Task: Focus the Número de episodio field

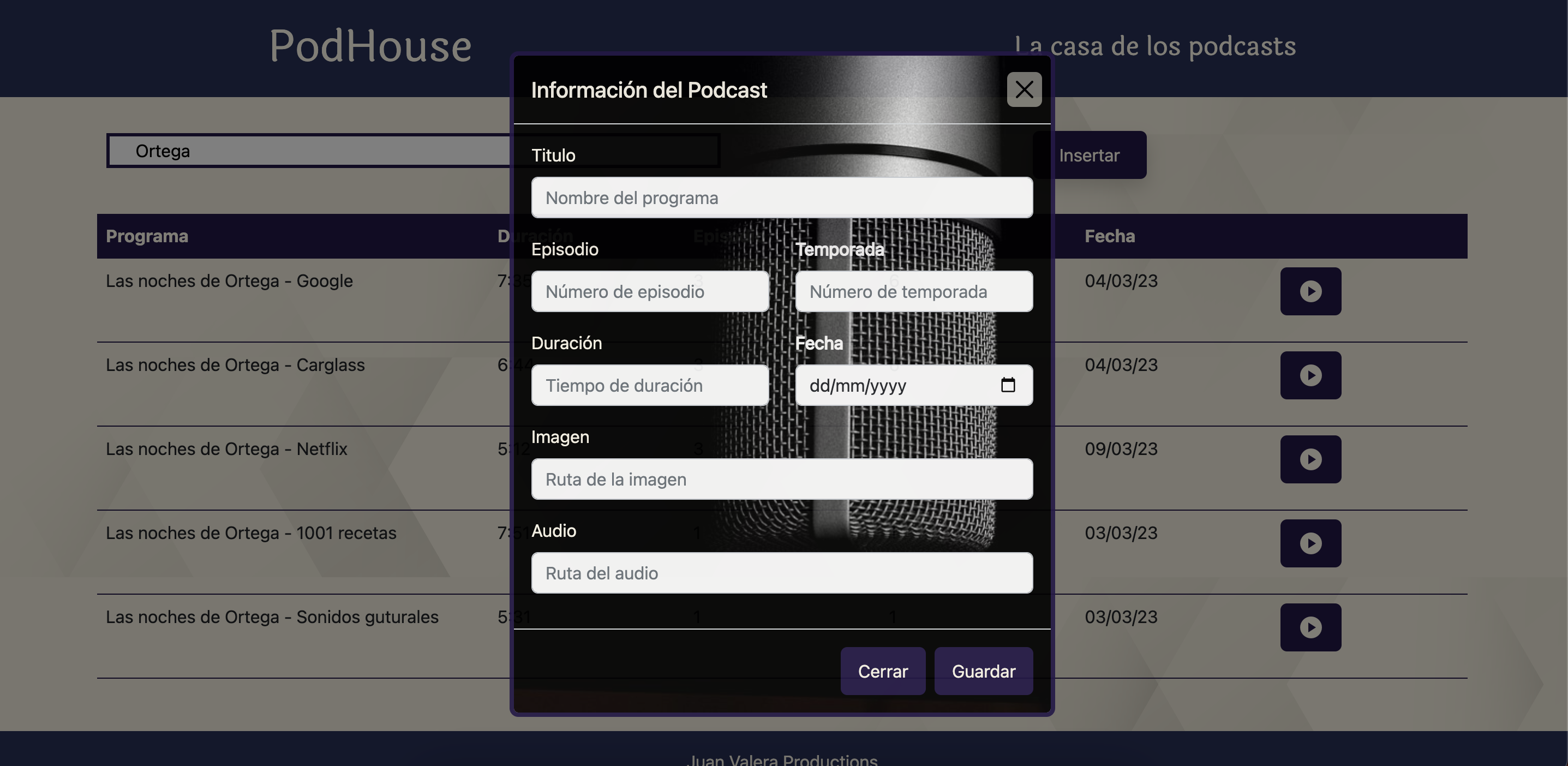Action: (650, 292)
